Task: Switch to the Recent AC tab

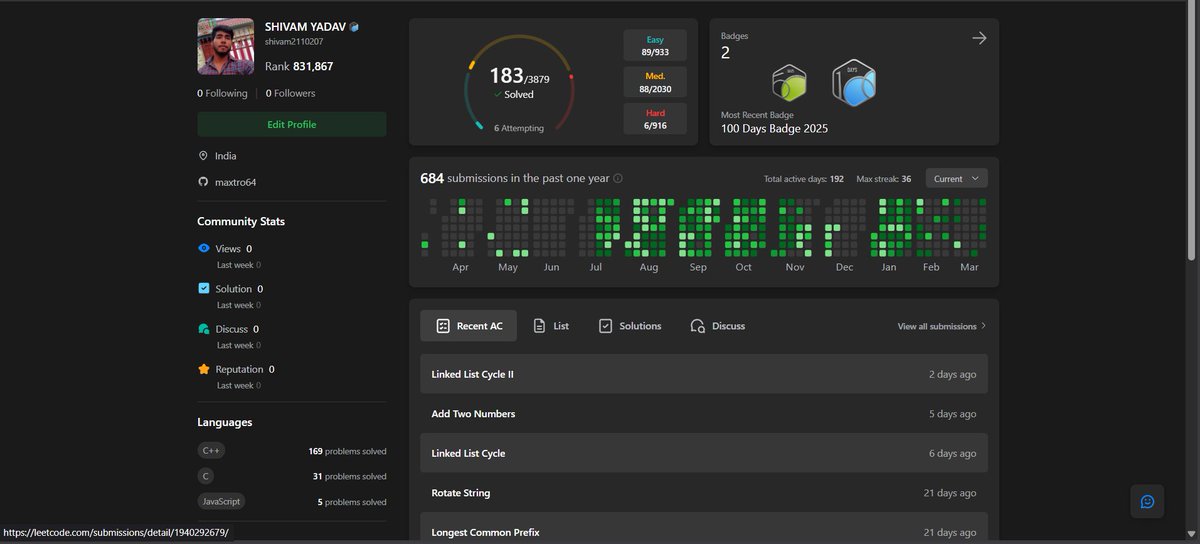Action: [469, 326]
